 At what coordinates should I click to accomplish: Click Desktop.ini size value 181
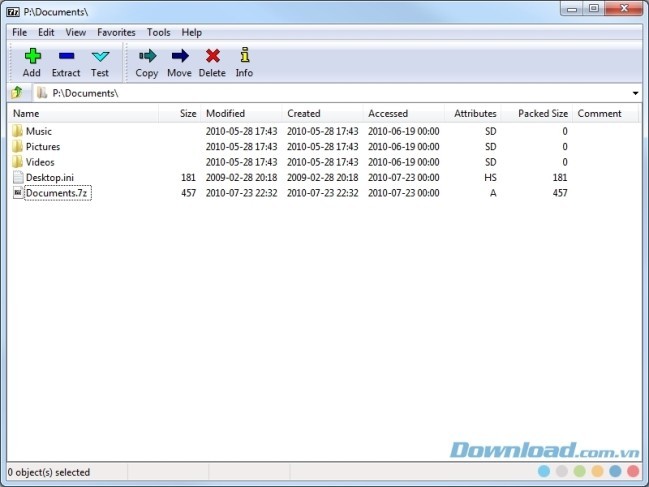coord(188,178)
